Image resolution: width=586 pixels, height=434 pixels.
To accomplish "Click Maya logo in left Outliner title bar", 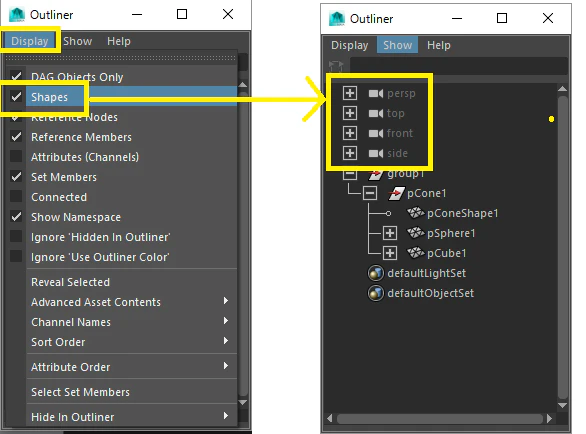I will pos(17,15).
